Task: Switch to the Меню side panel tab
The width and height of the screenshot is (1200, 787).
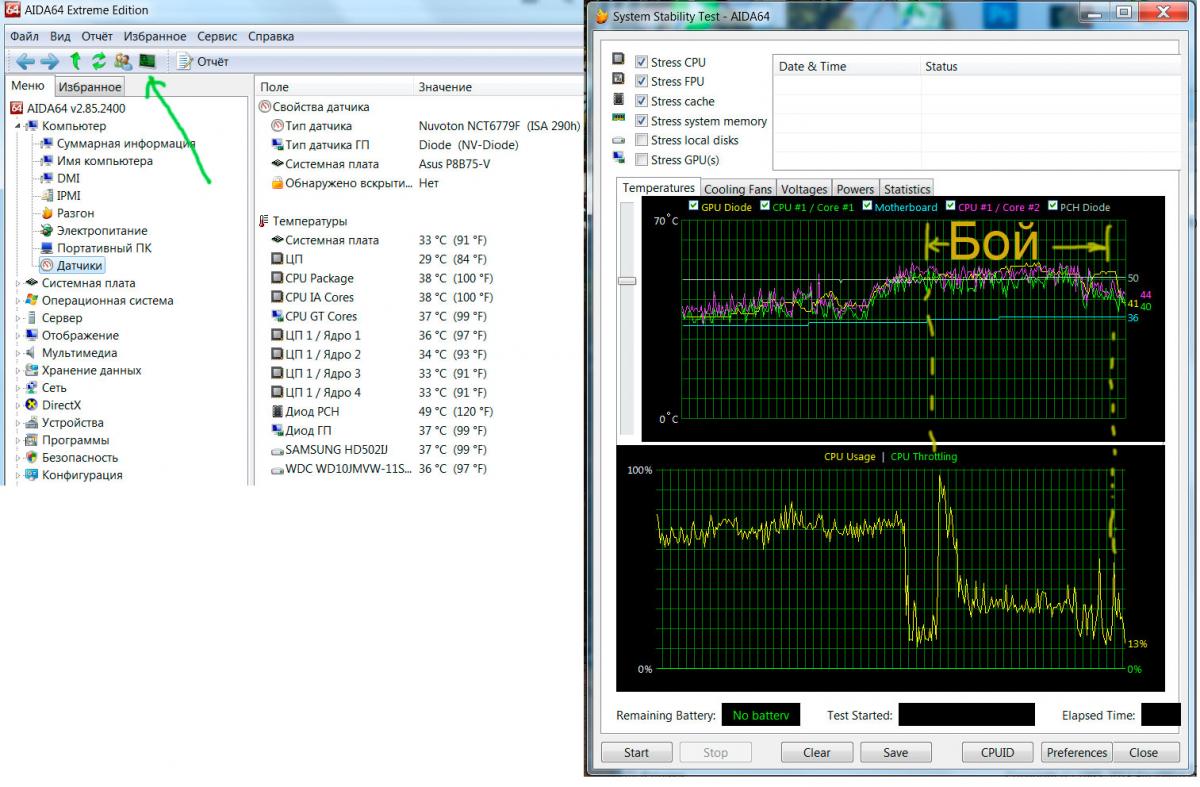Action: point(27,86)
